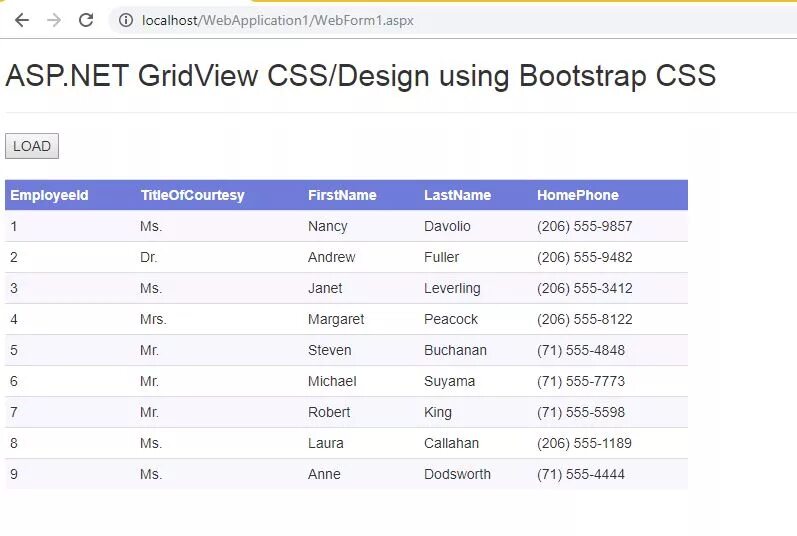Click title cell Mrs.
The width and height of the screenshot is (797, 536).
pyautogui.click(x=154, y=319)
